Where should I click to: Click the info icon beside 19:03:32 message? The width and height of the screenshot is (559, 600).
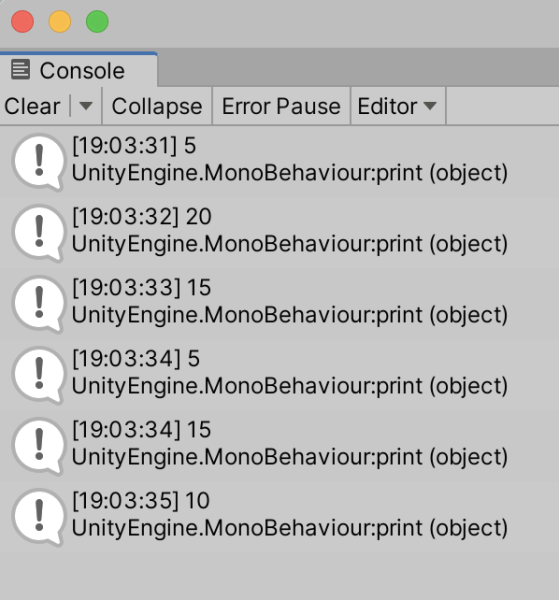pos(38,233)
